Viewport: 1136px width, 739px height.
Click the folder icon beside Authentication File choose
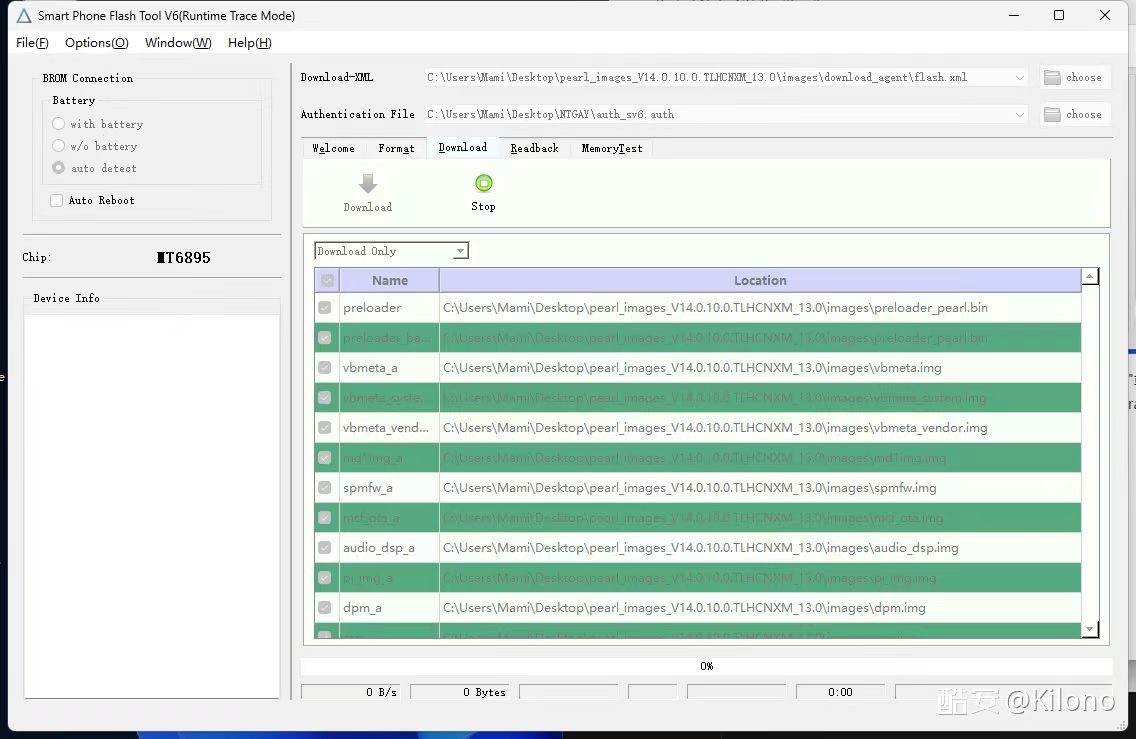click(1052, 115)
